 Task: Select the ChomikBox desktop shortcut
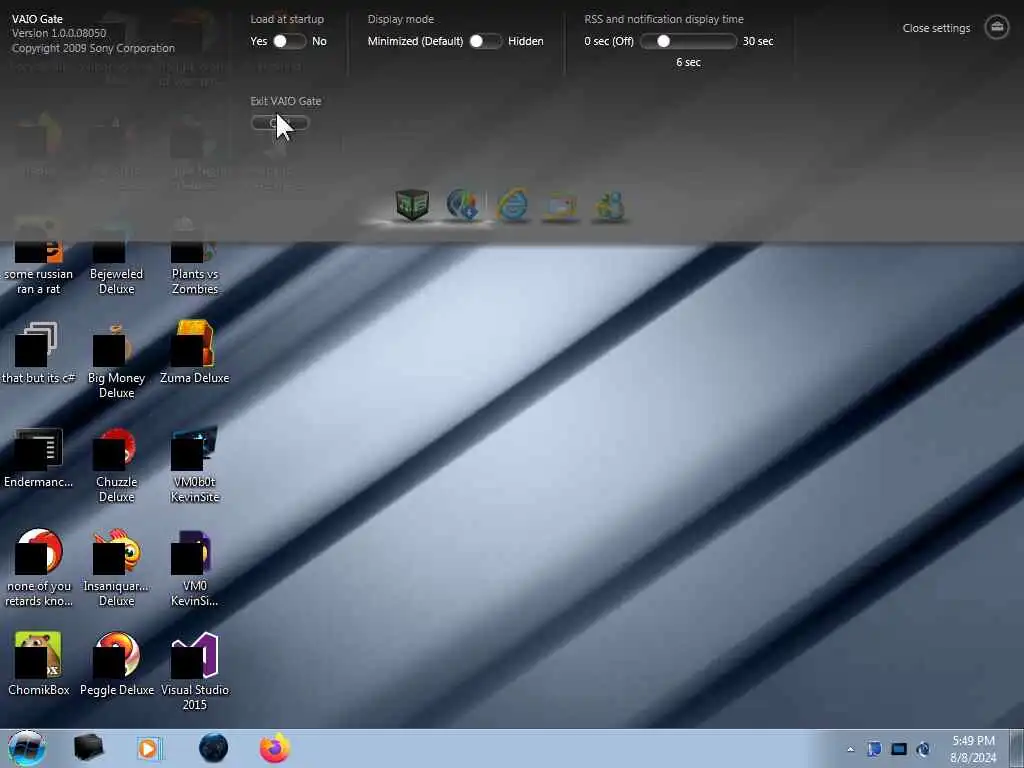tap(39, 664)
